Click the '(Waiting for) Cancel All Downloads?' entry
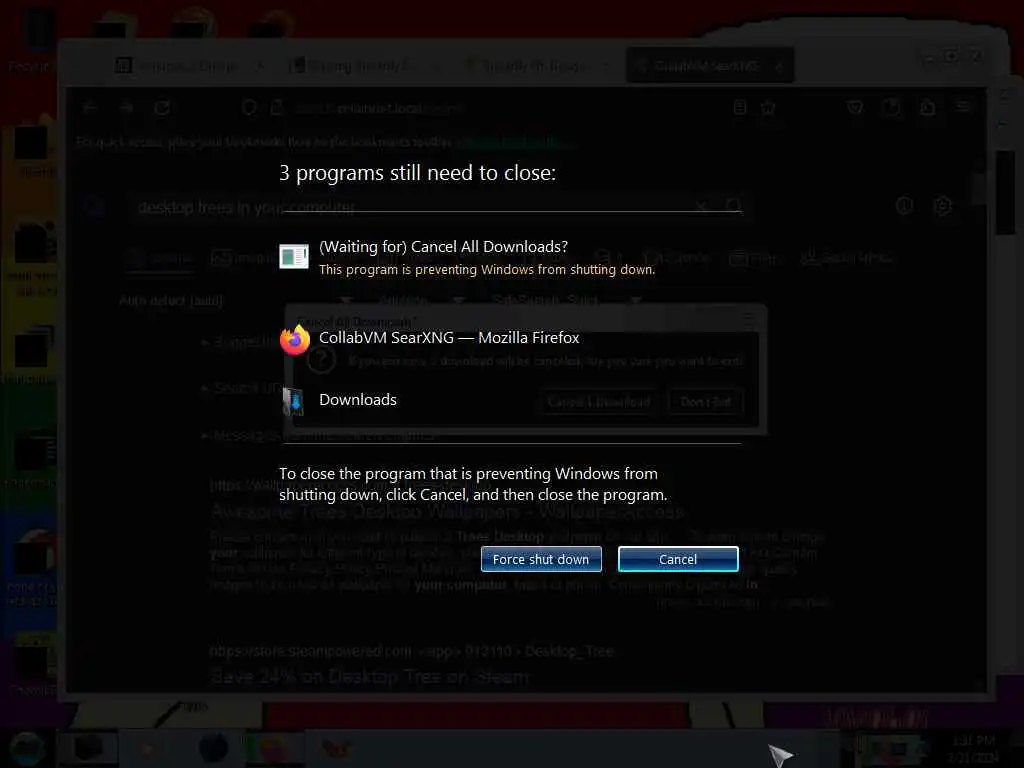Viewport: 1024px width, 768px height. [443, 247]
